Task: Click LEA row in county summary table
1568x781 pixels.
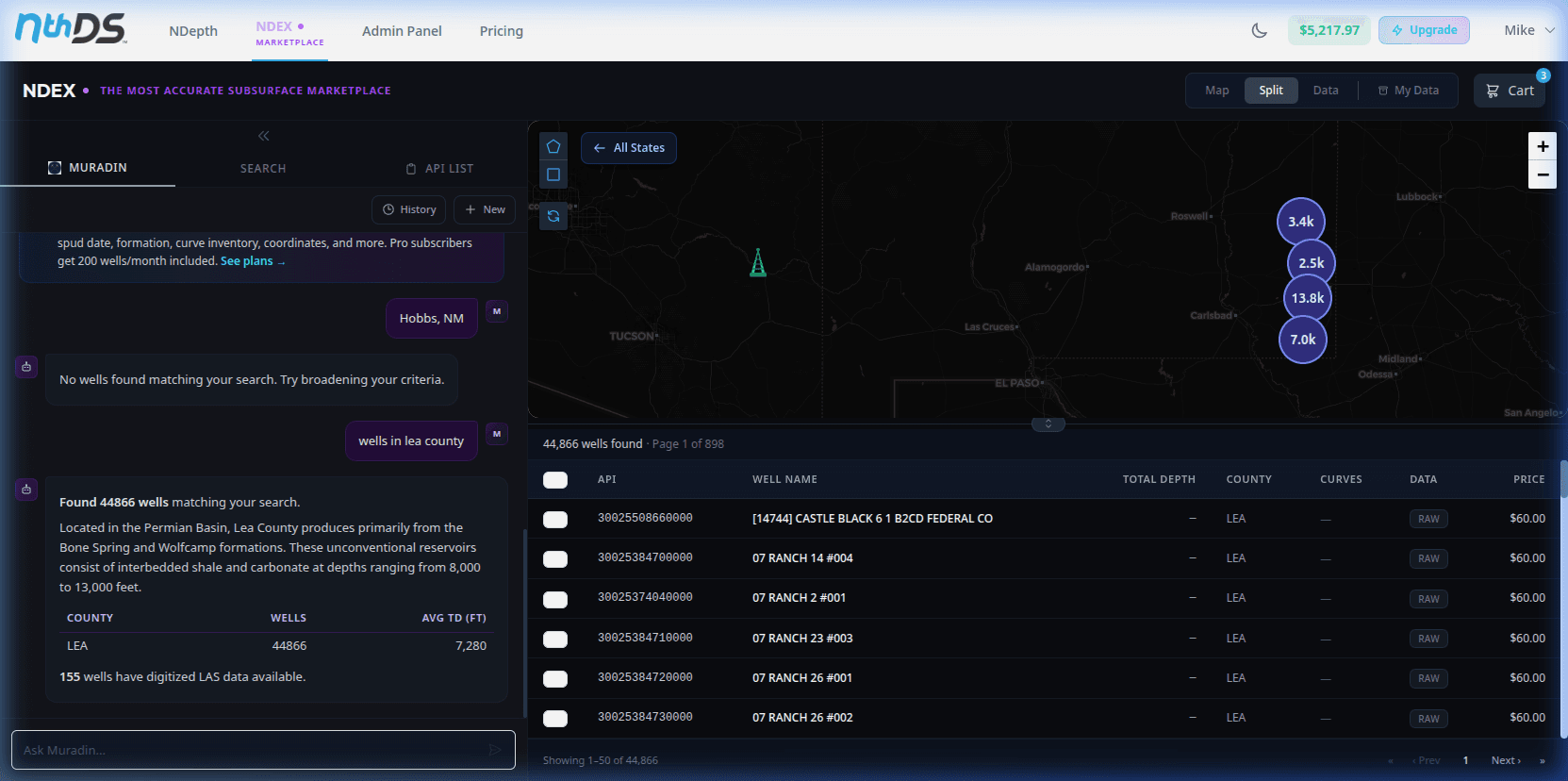Action: click(x=276, y=646)
